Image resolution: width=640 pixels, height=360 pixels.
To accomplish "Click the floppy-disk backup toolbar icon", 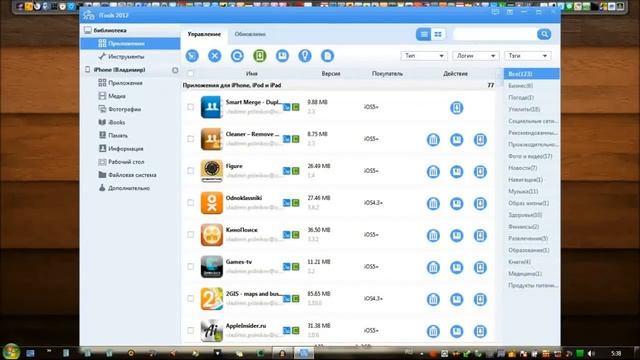I will click(282, 56).
